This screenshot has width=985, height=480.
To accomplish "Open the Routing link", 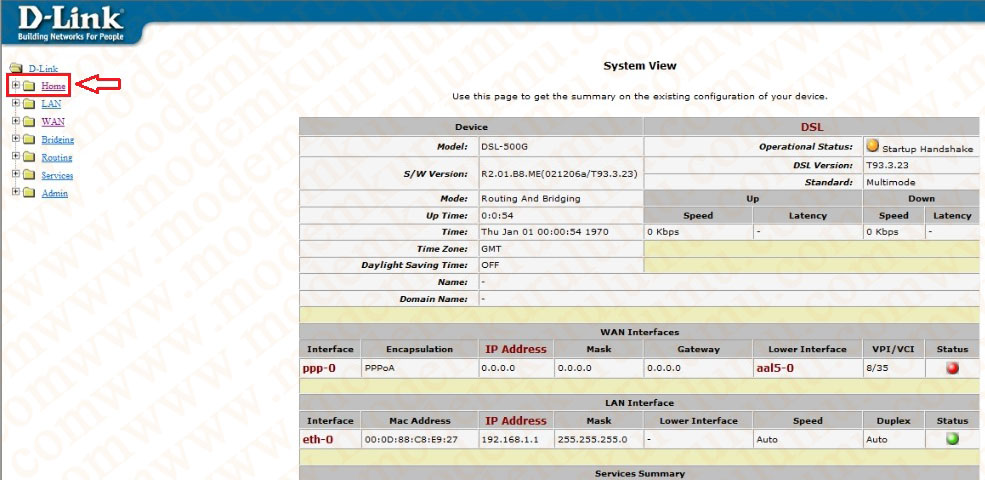I will (x=57, y=158).
